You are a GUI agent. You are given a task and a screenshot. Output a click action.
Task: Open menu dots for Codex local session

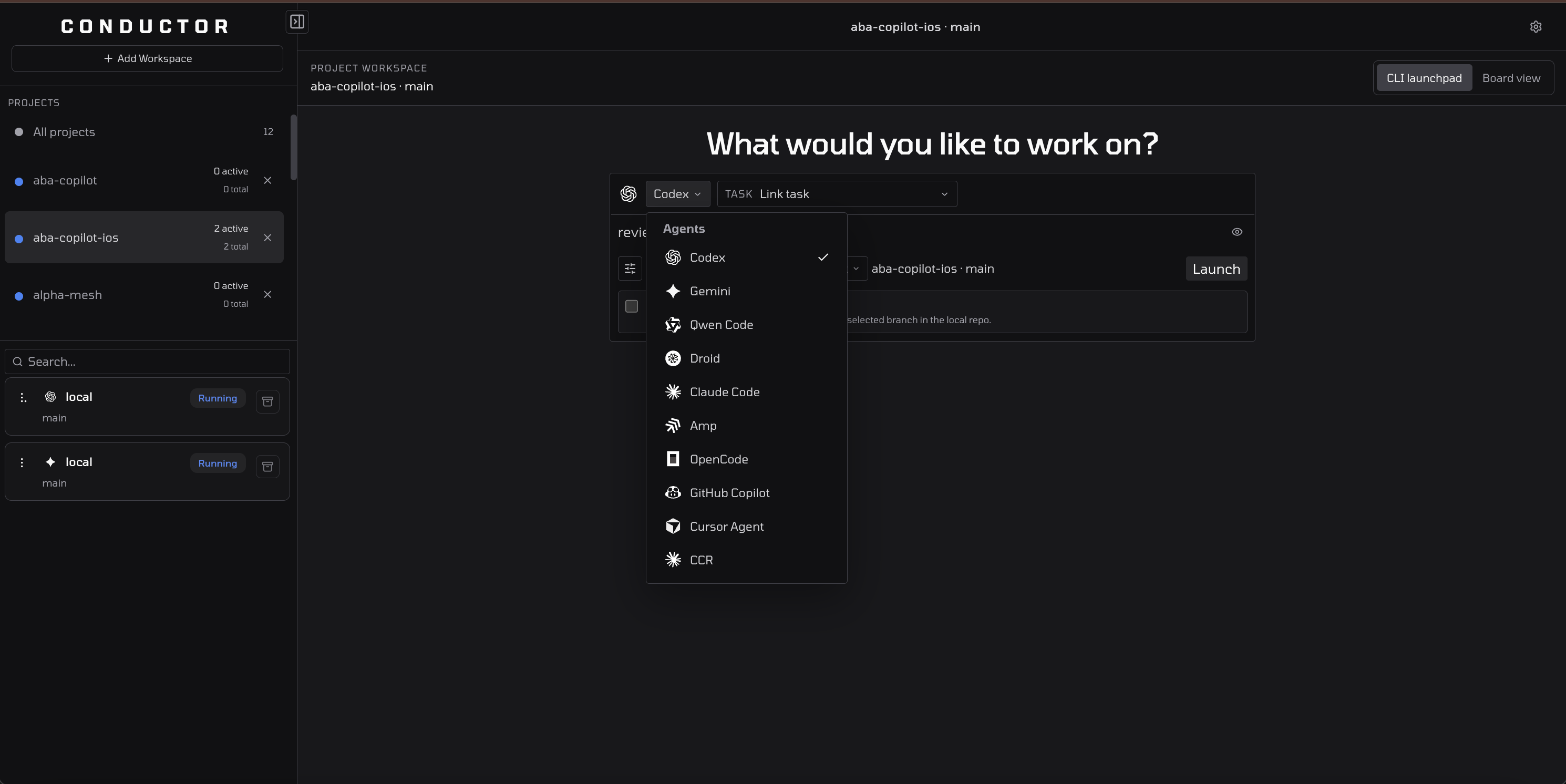pyautogui.click(x=23, y=397)
